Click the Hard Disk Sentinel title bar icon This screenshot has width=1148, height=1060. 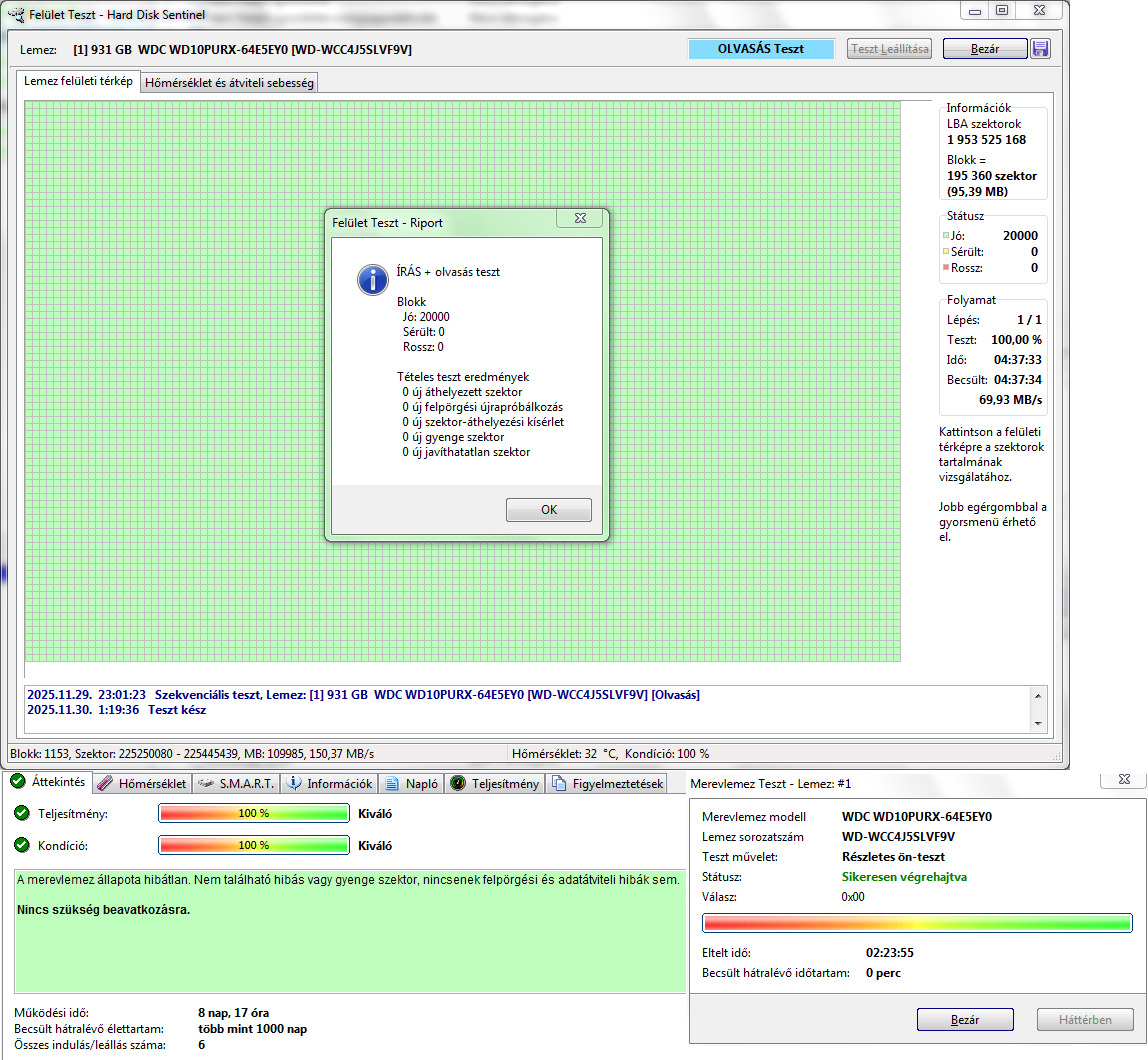click(16, 14)
